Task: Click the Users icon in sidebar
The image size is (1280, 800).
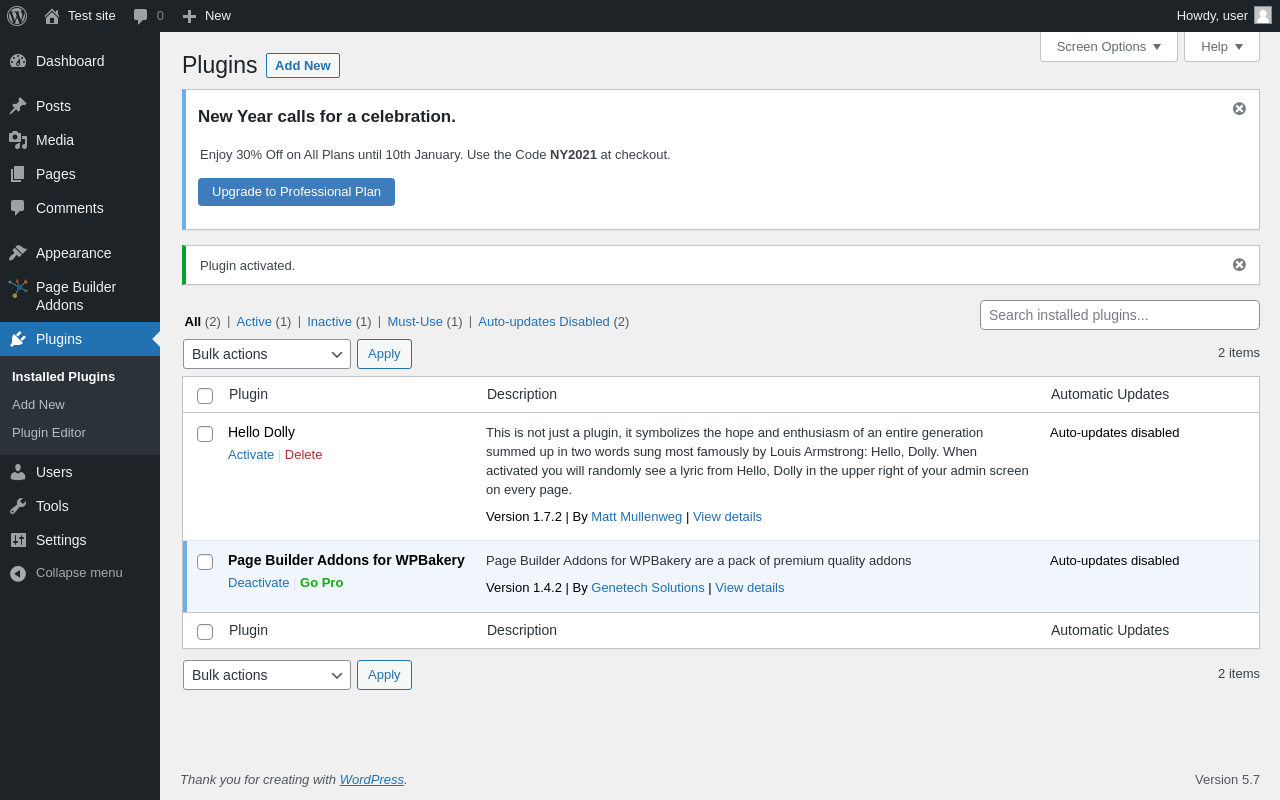Action: click(x=18, y=472)
